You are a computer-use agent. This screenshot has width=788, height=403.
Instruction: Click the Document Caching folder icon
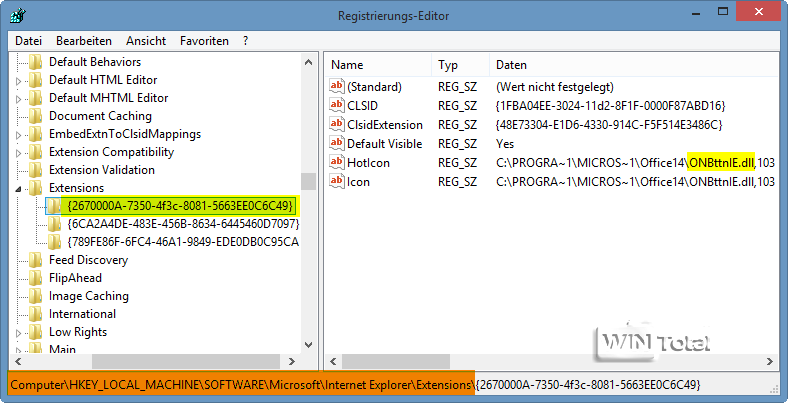[x=35, y=116]
